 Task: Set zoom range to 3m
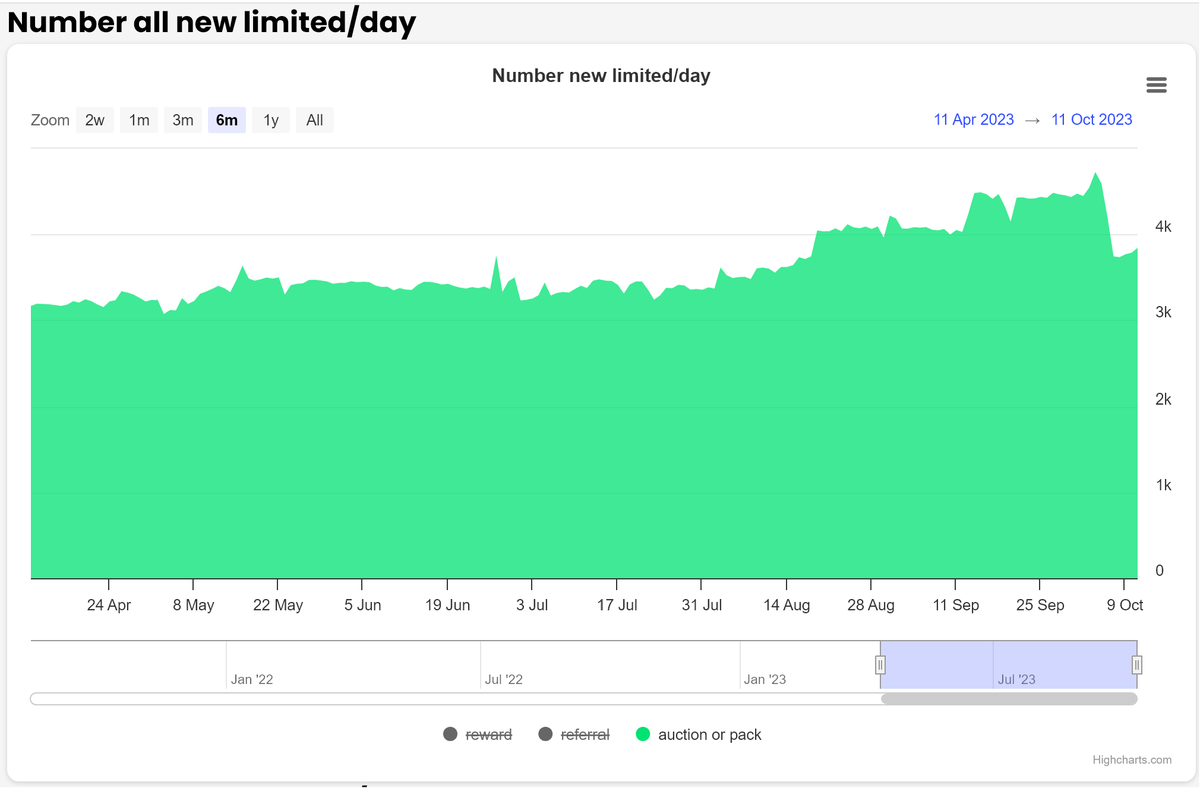point(183,120)
